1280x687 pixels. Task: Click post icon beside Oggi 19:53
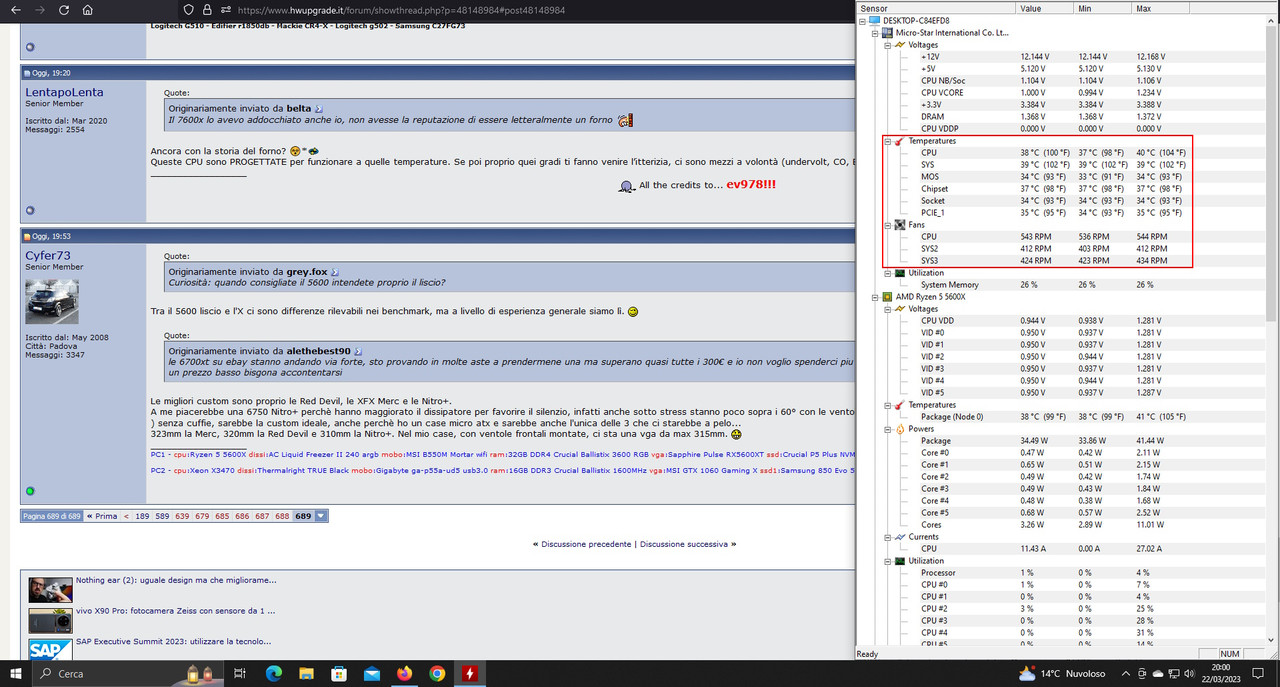[28, 236]
